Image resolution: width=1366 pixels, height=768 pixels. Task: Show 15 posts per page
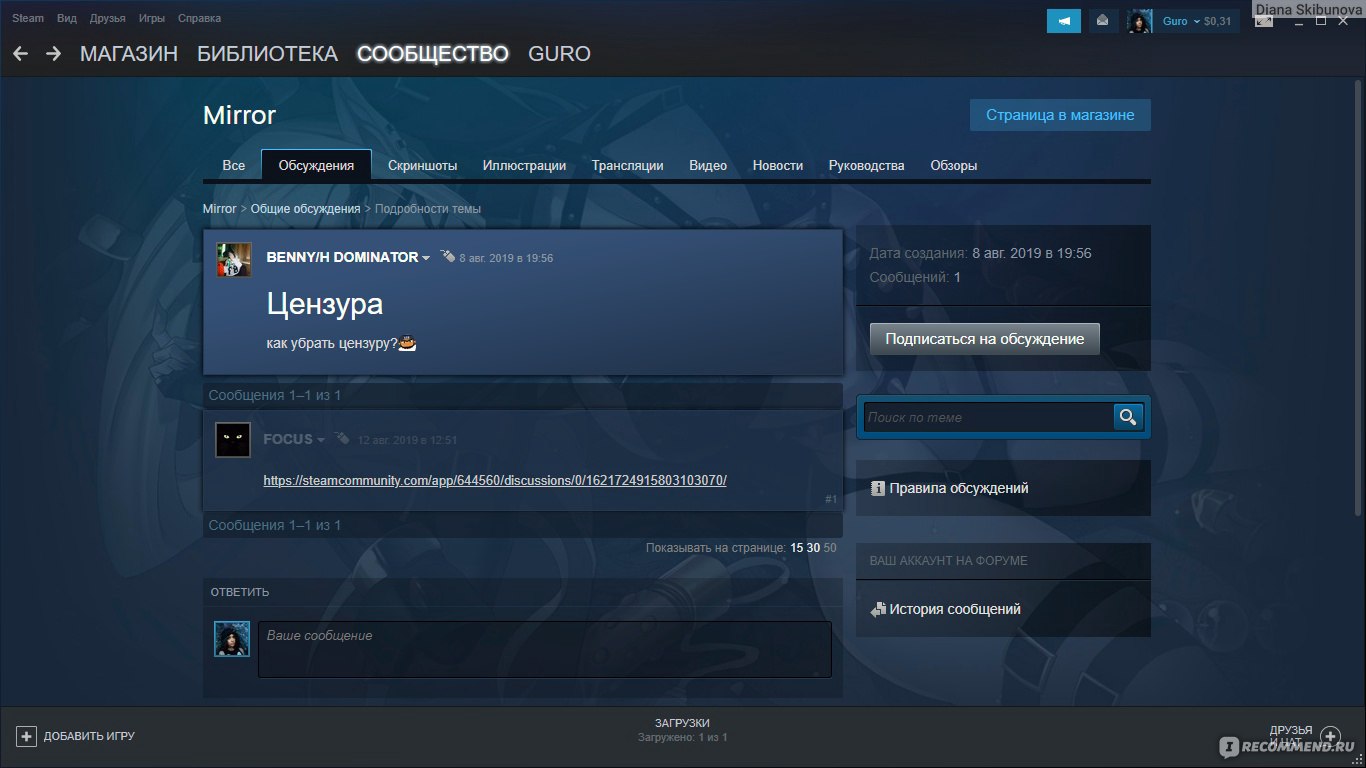[x=796, y=548]
